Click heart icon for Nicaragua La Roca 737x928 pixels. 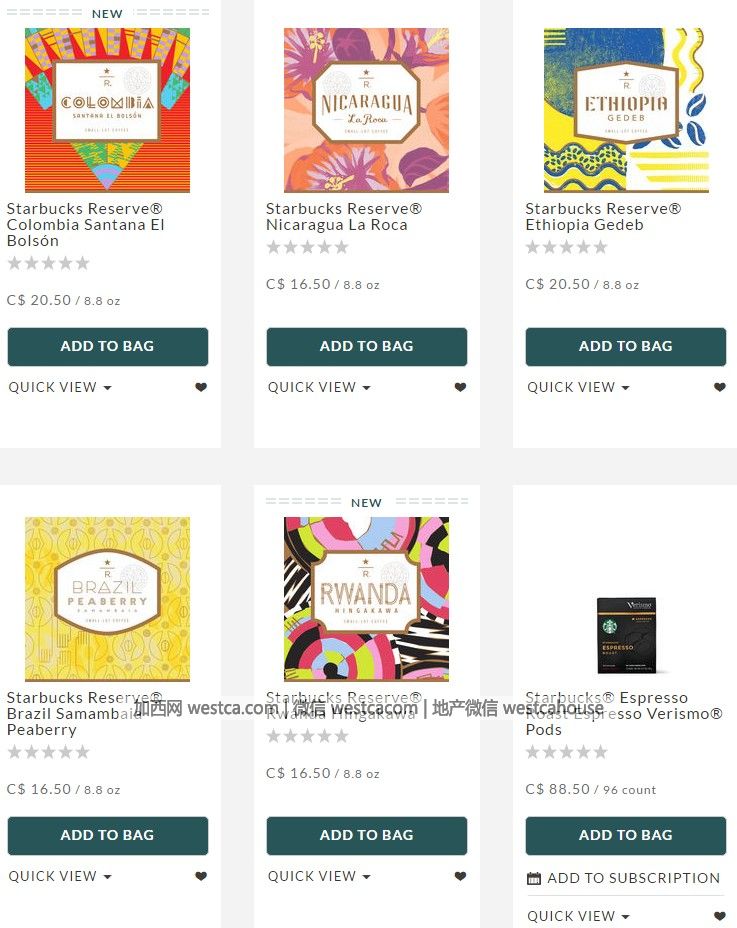coord(460,387)
